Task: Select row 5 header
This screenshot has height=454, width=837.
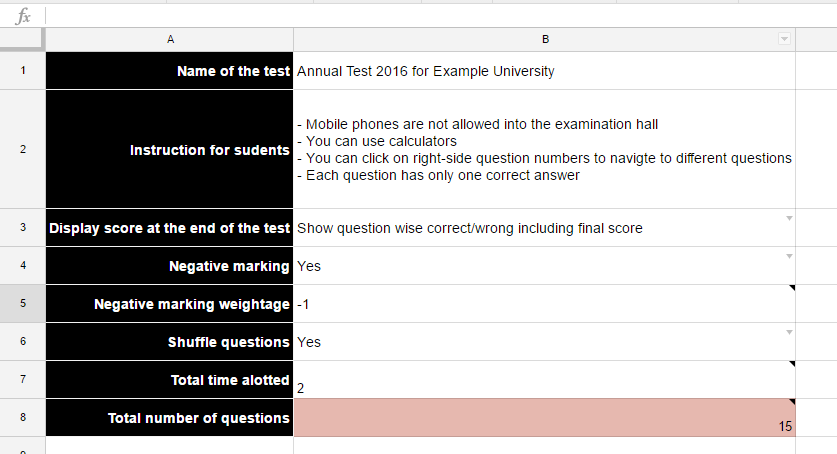Action: click(x=23, y=304)
